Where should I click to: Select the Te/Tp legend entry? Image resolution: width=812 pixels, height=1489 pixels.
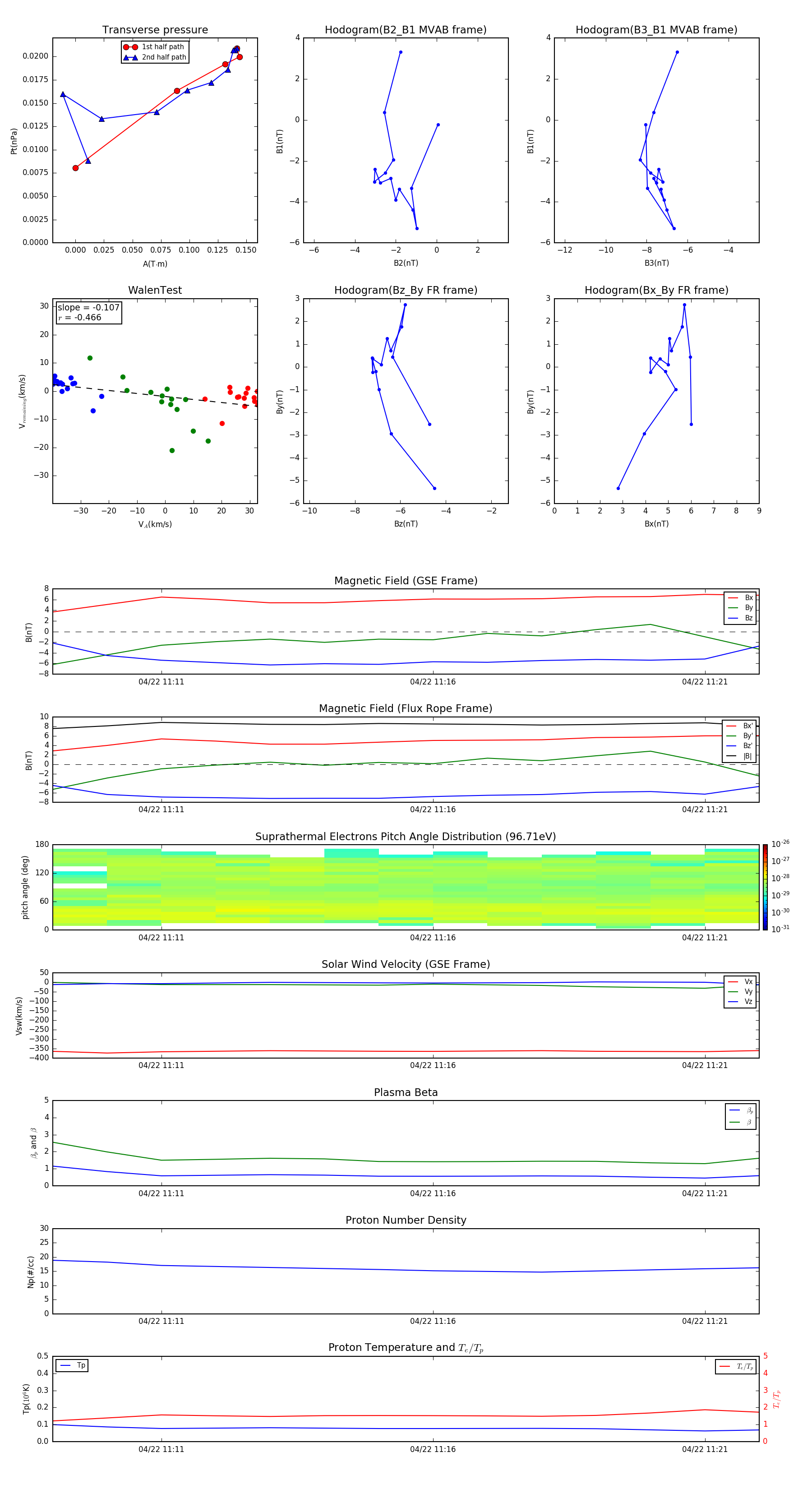pyautogui.click(x=737, y=1366)
